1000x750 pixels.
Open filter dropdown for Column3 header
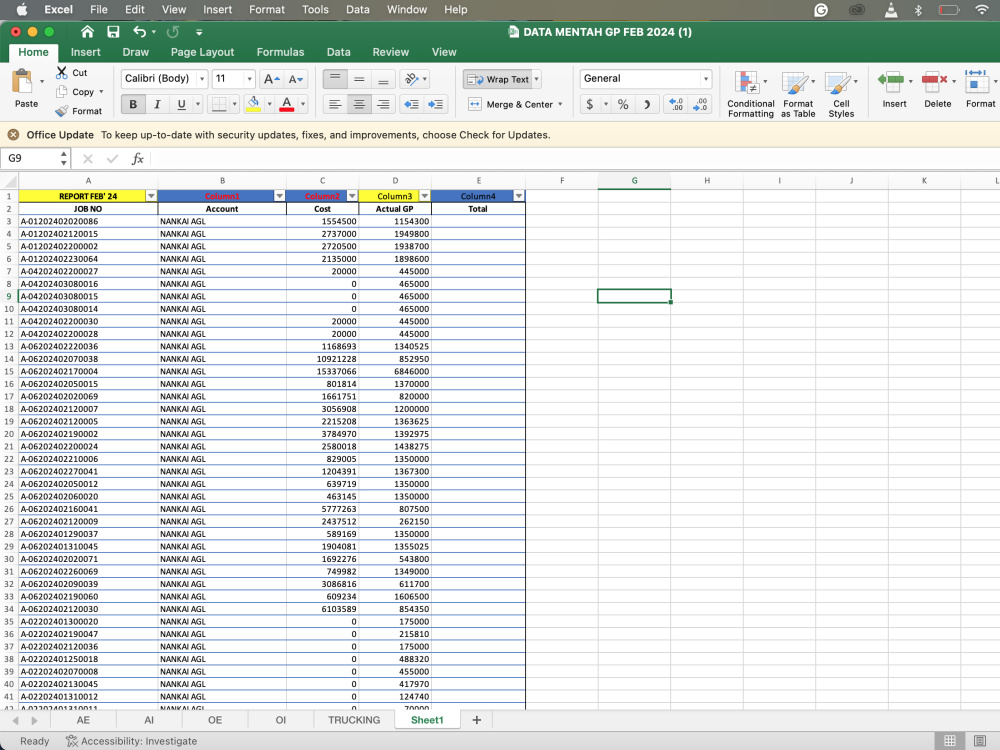pyautogui.click(x=425, y=196)
